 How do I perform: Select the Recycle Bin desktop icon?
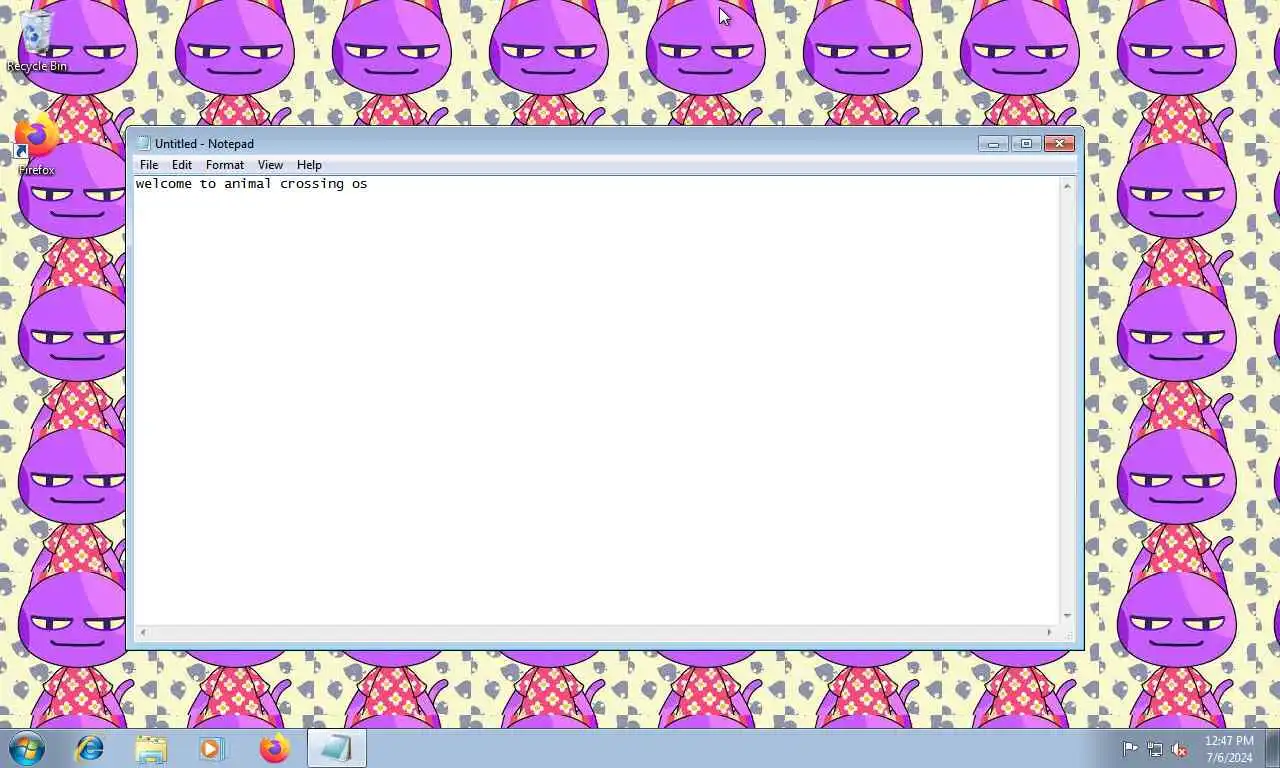37,41
